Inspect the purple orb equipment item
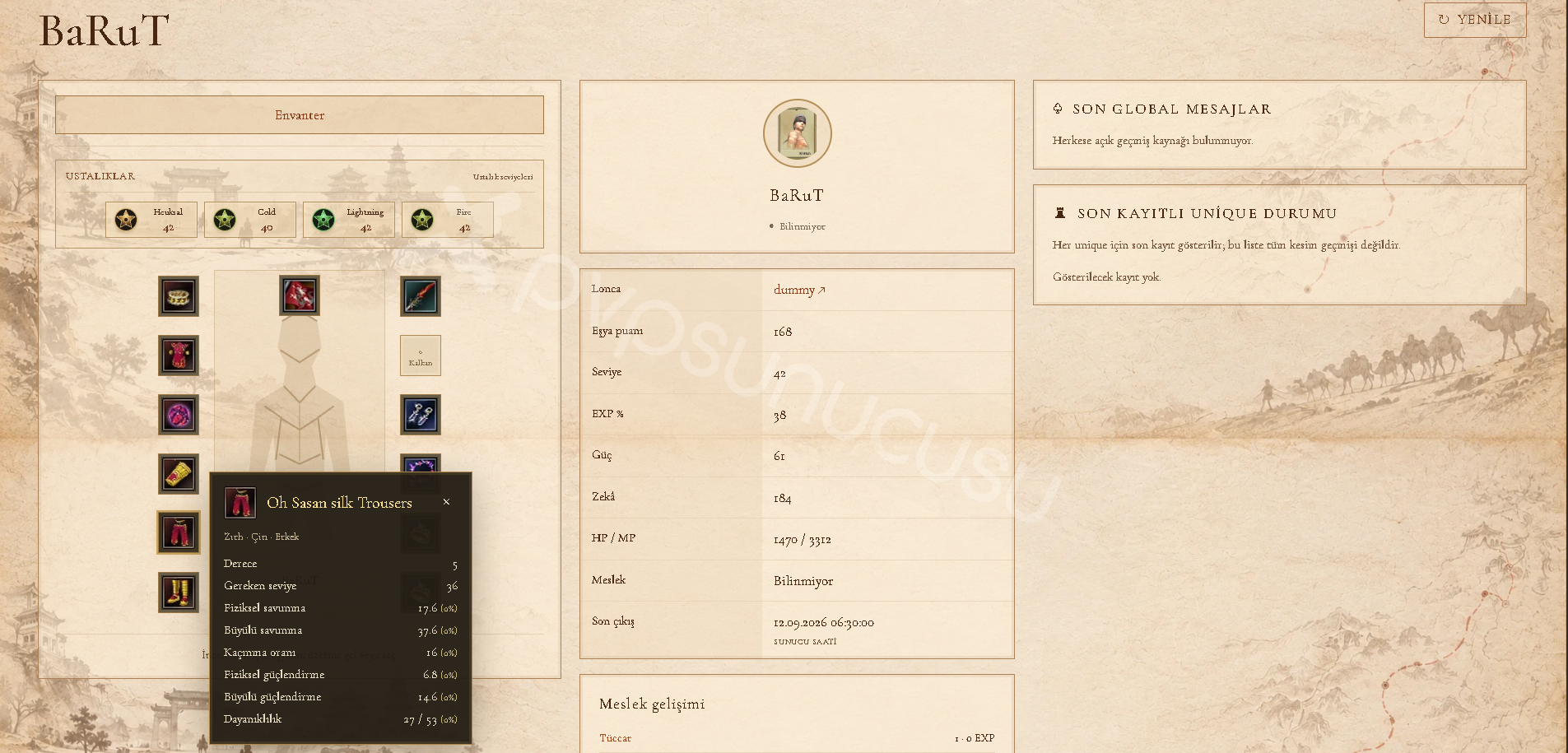This screenshot has height=753, width=1568. point(179,415)
